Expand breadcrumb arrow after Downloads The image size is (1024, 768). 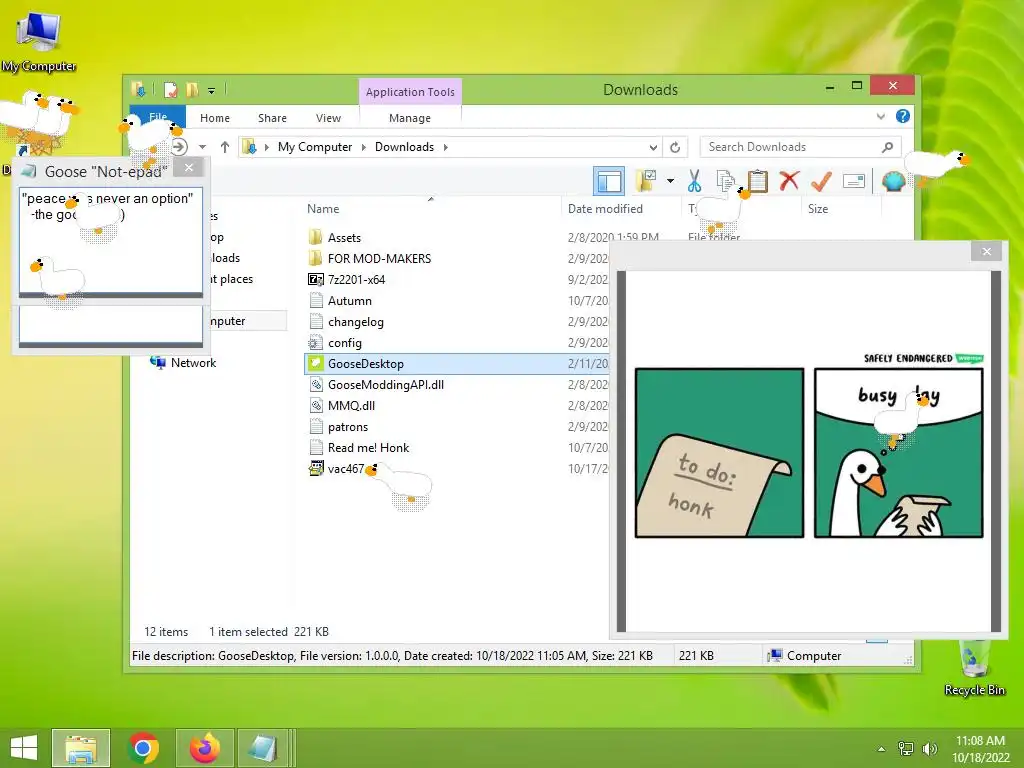click(446, 147)
